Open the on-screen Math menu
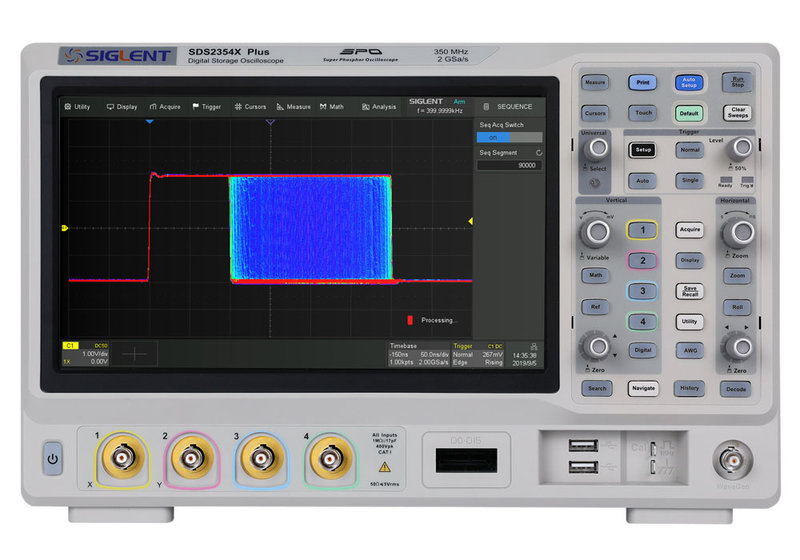 point(332,107)
